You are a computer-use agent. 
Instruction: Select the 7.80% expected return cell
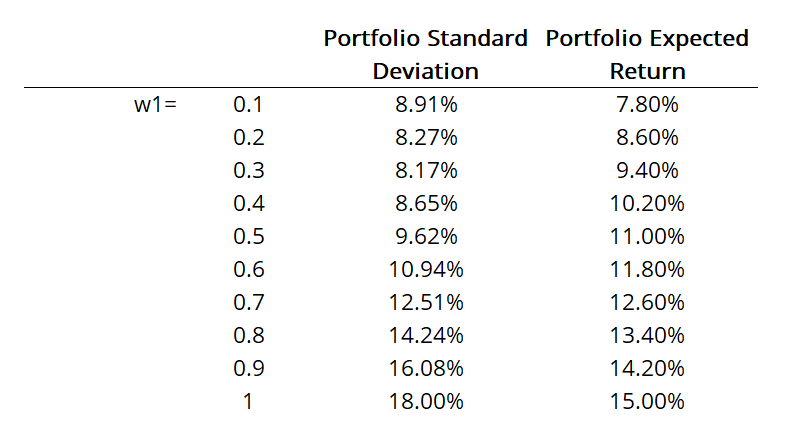[x=648, y=105]
